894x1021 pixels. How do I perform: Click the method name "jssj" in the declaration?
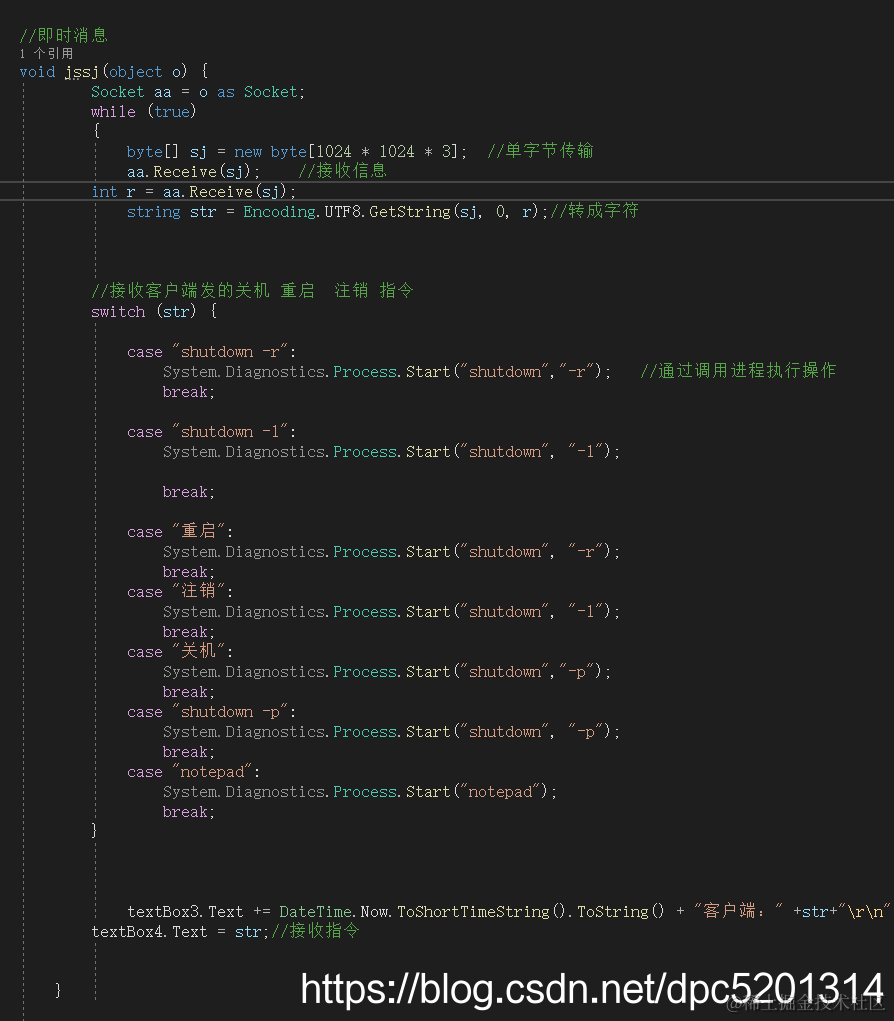81,72
